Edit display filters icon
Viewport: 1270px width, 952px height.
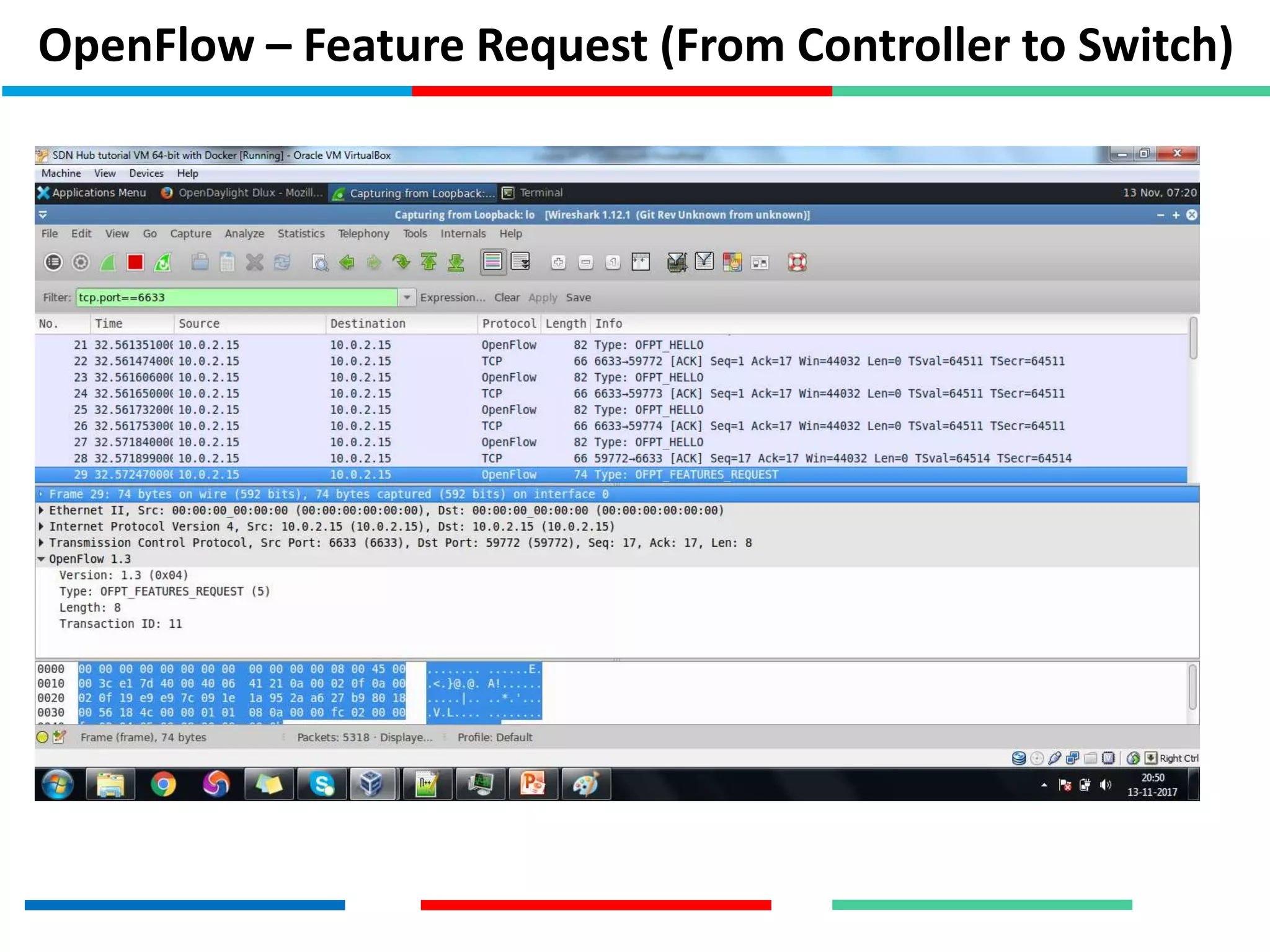click(704, 262)
